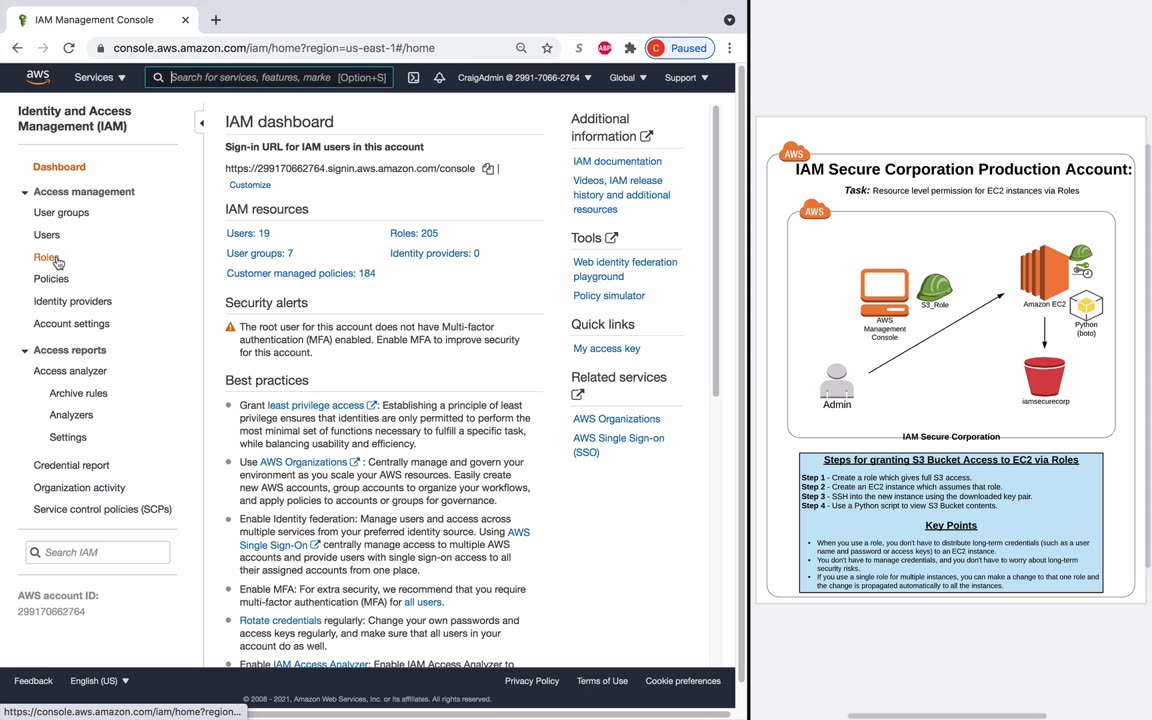Collapse the Access reports section
Image resolution: width=1152 pixels, height=720 pixels.
(x=24, y=351)
